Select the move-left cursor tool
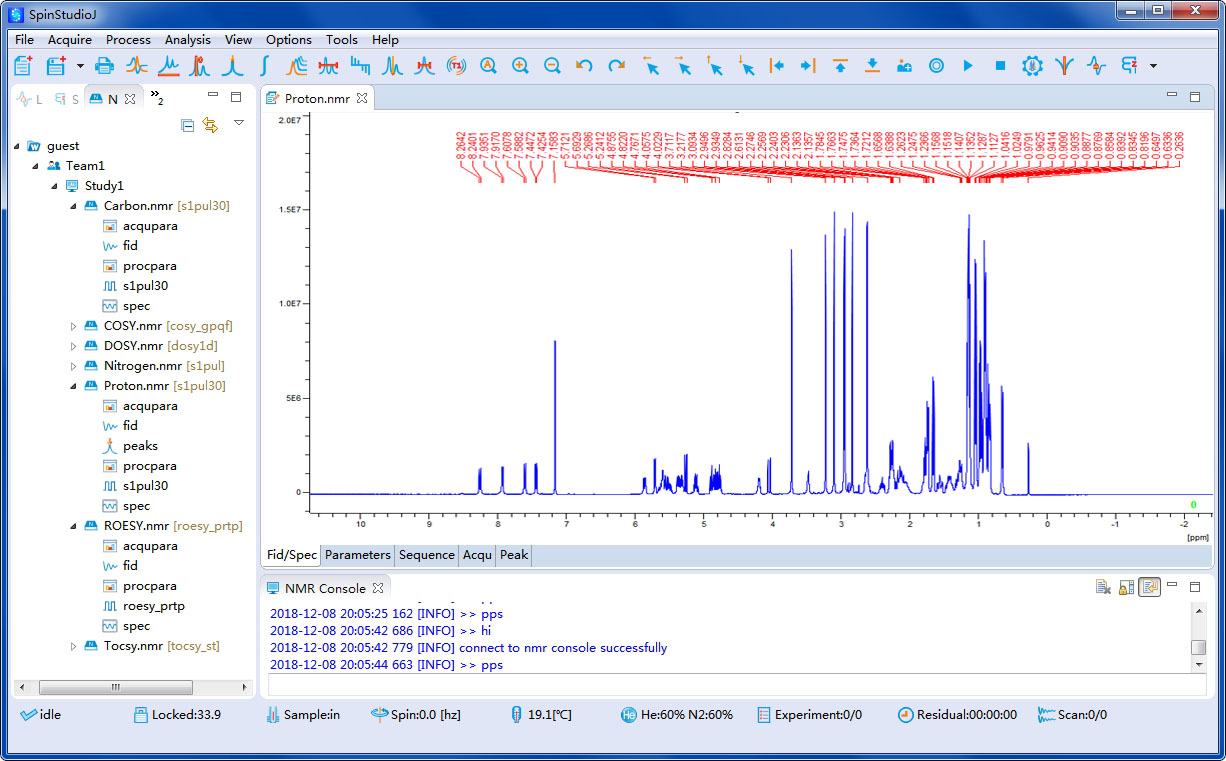Screen dimensions: 1226x761 pyautogui.click(x=650, y=66)
